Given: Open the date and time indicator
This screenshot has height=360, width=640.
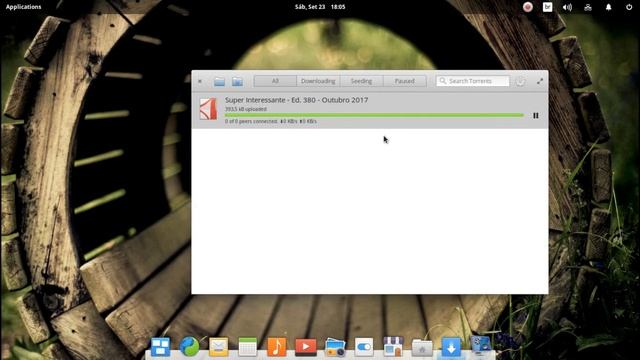Looking at the screenshot, I should pyautogui.click(x=320, y=7).
